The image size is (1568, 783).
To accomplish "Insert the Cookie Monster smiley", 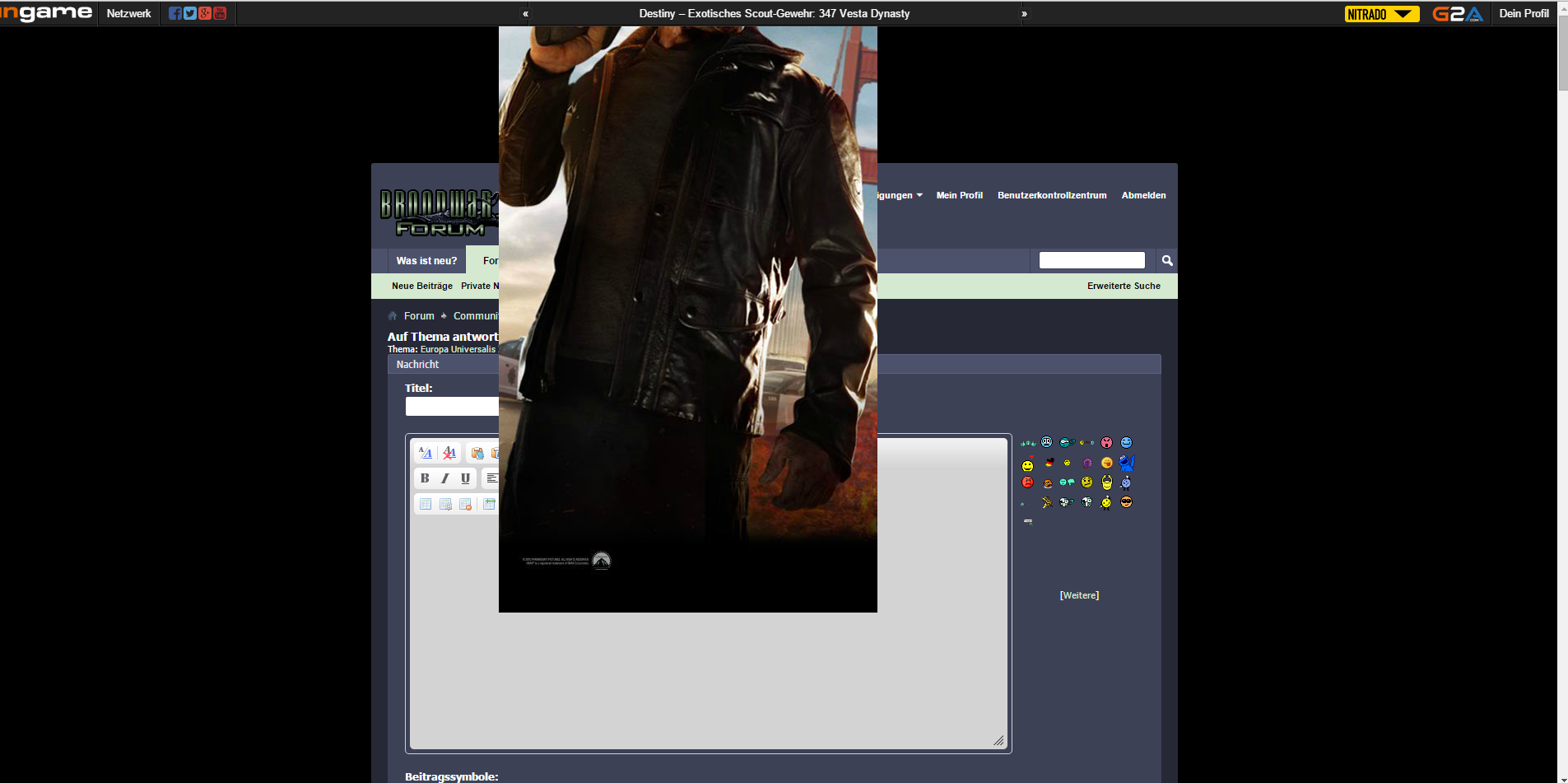I will (1127, 463).
